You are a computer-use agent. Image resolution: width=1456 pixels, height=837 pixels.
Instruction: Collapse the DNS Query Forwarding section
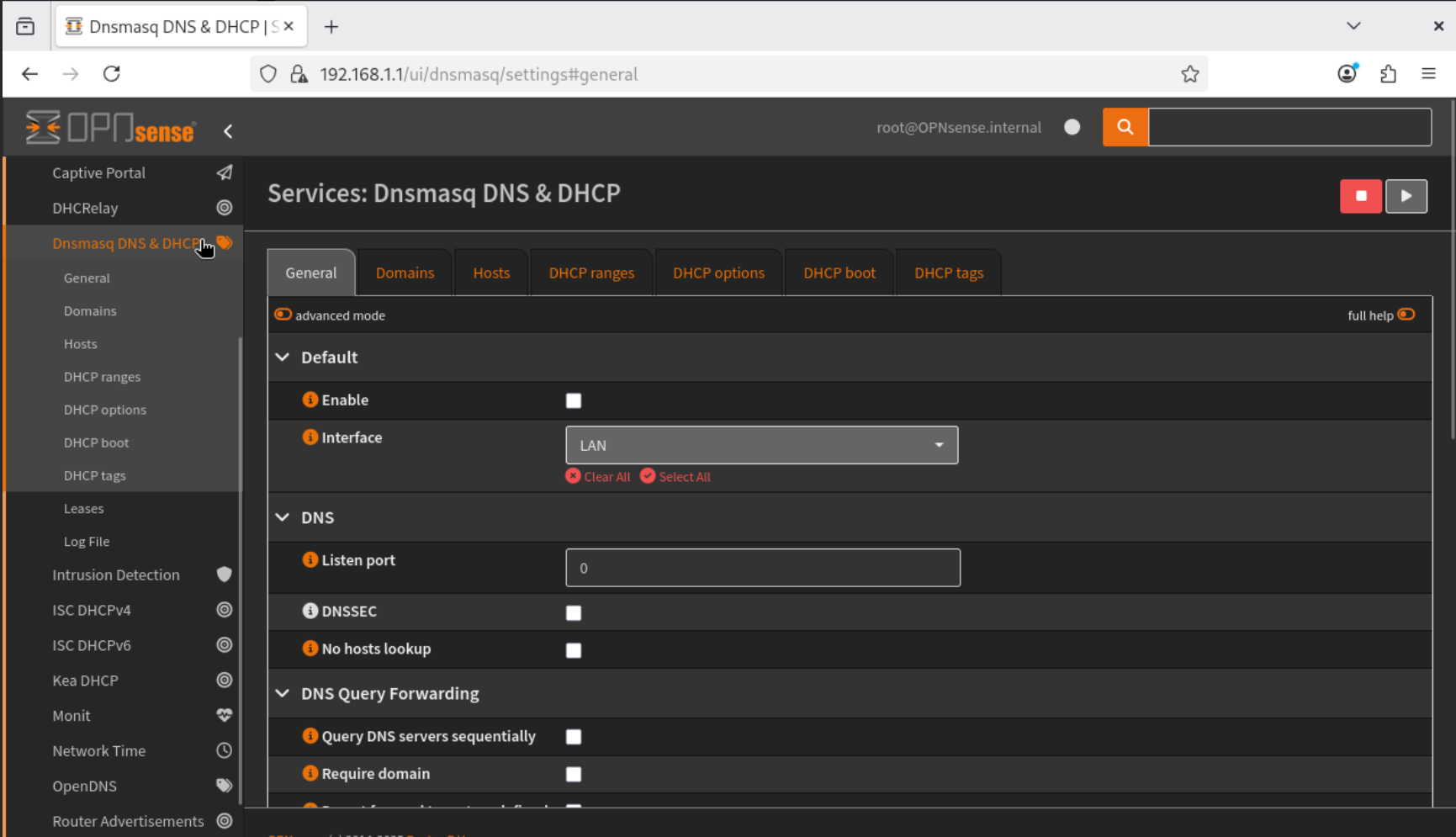tap(283, 693)
